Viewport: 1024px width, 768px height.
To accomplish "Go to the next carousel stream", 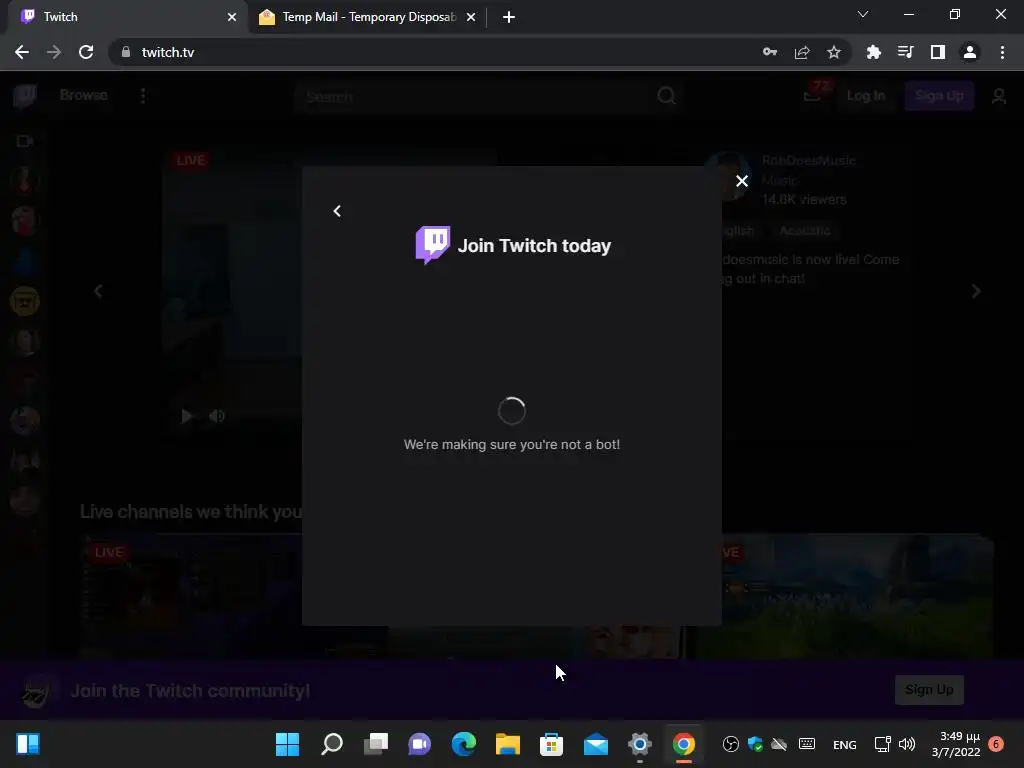I will [x=976, y=291].
